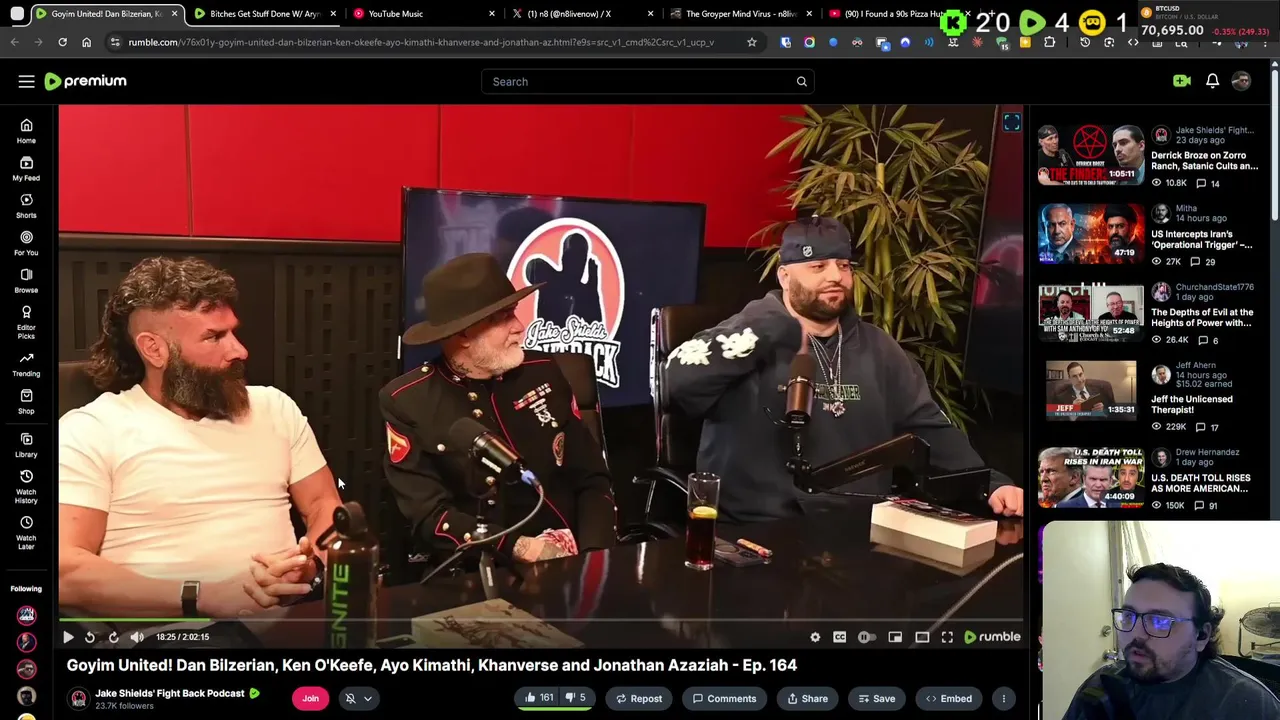The height and width of the screenshot is (720, 1280).
Task: Click the Rumble Premium logo
Action: (85, 81)
